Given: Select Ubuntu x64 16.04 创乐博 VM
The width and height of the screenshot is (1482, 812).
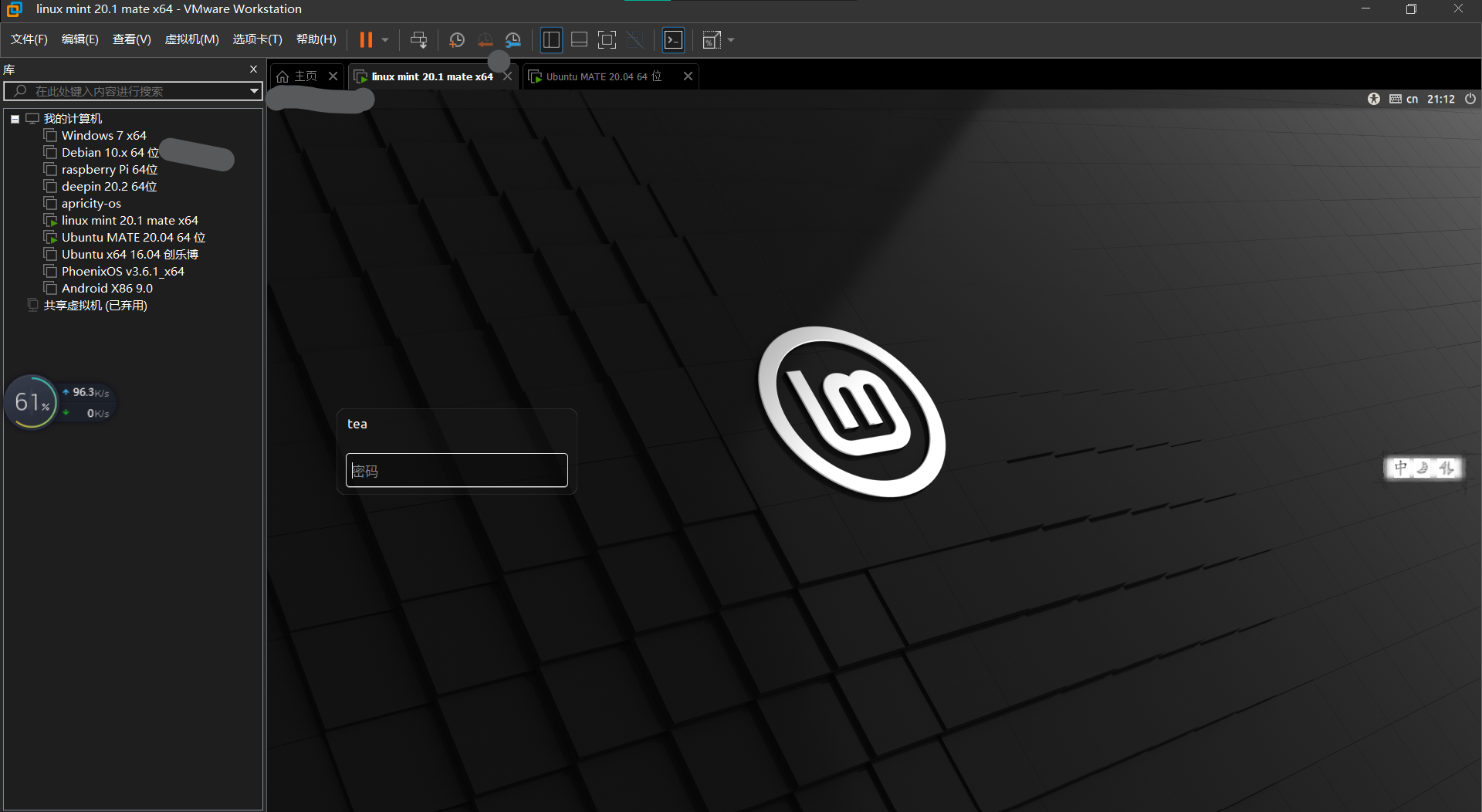Looking at the screenshot, I should click(x=130, y=255).
